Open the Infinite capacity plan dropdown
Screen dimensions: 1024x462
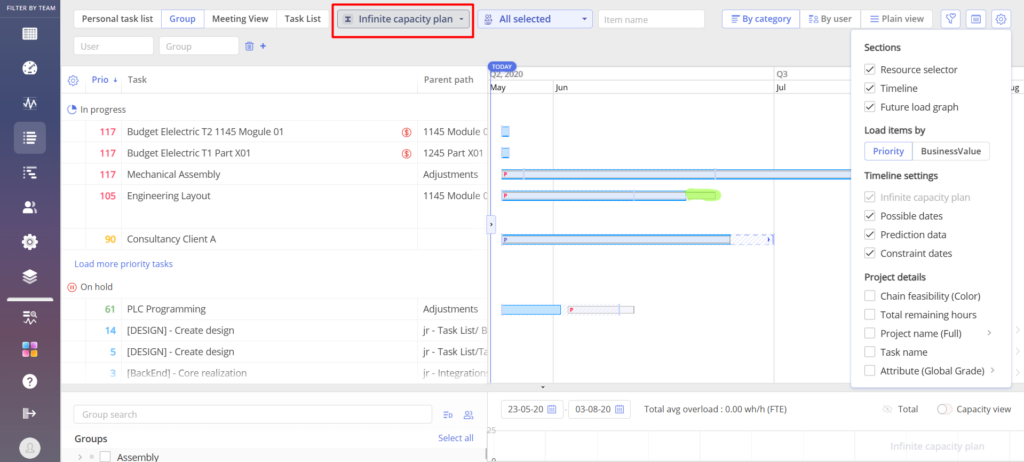point(403,19)
